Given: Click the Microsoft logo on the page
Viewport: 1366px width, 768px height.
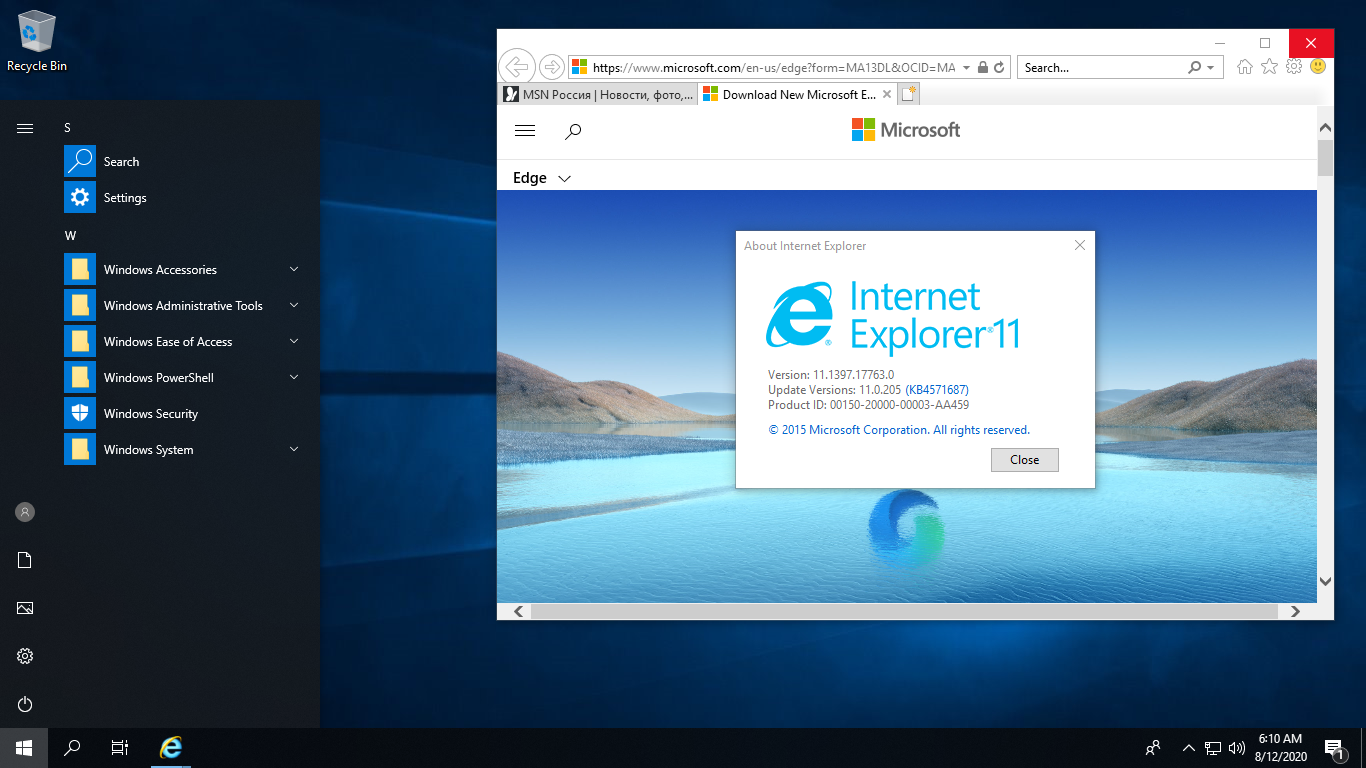Looking at the screenshot, I should 906,130.
